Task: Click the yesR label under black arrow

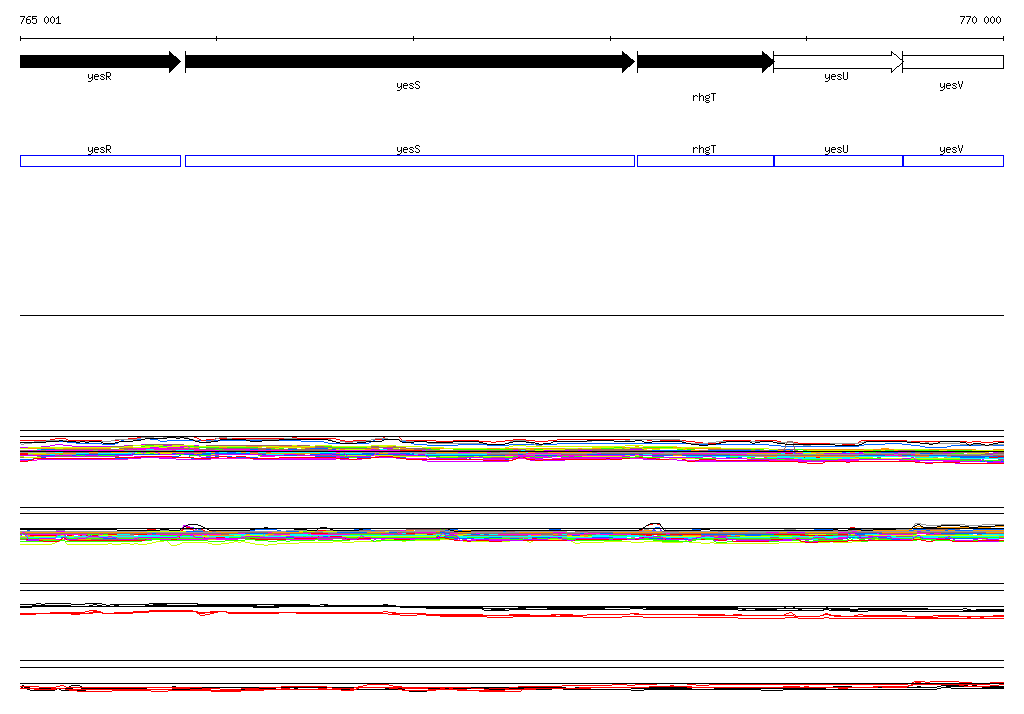Action: [99, 76]
